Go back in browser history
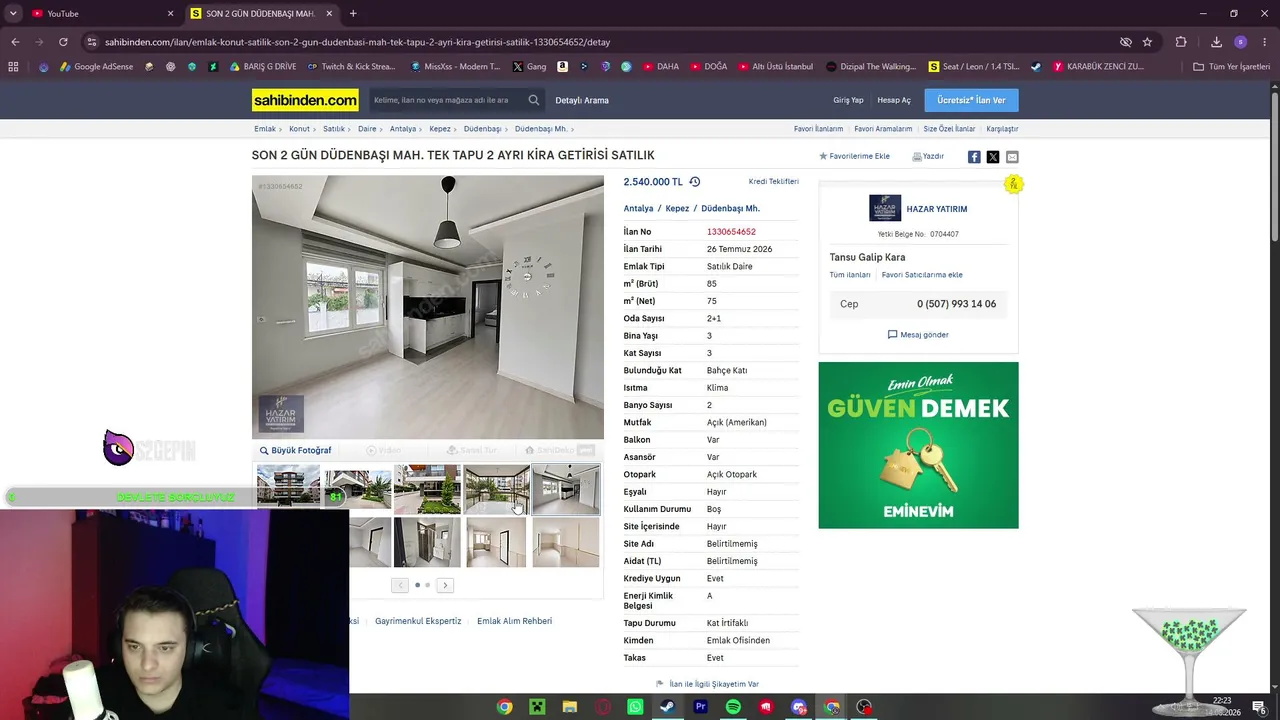The image size is (1280, 720). [x=15, y=42]
